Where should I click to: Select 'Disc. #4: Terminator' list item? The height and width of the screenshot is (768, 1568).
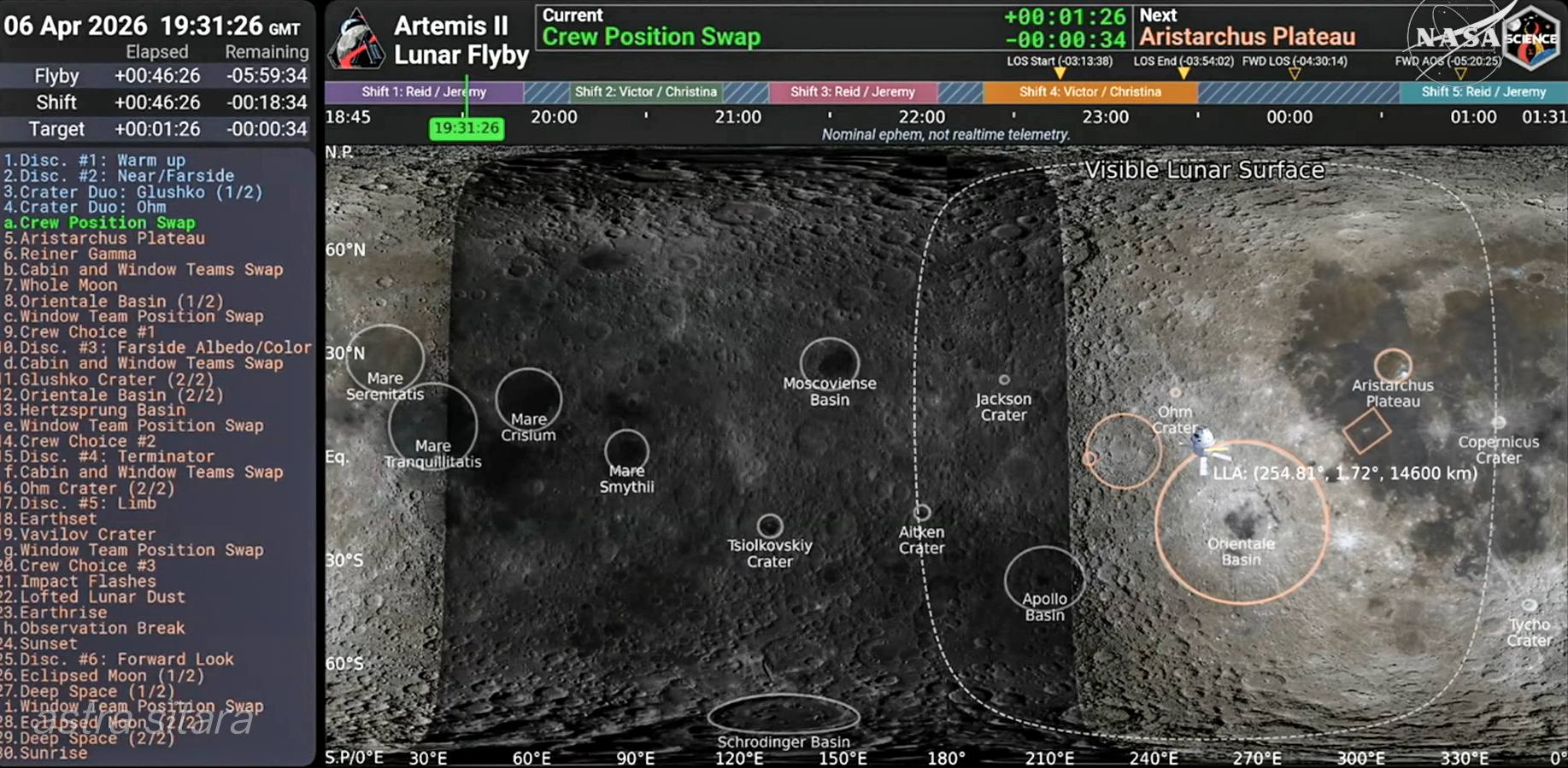(x=108, y=456)
